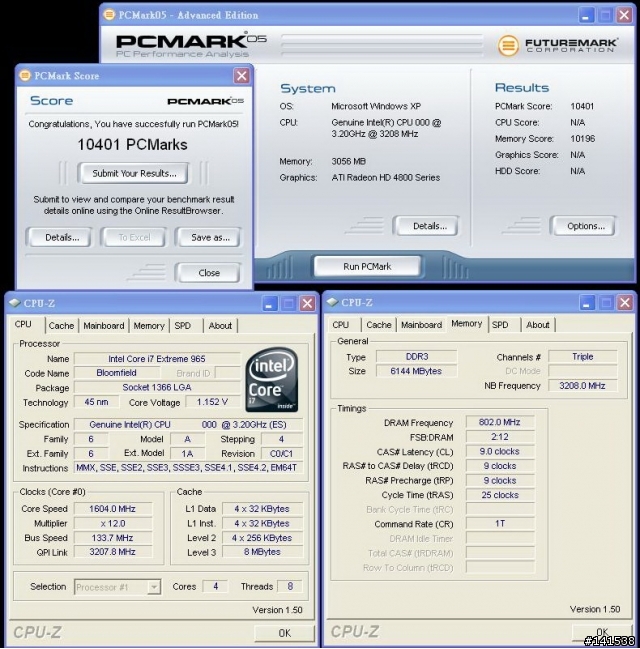Click the PCMark Score dialog title icon

pos(25,75)
